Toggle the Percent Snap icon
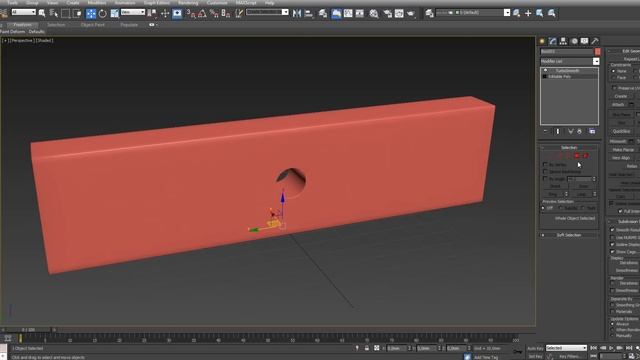Viewport: 640px width, 360px height. (x=214, y=13)
